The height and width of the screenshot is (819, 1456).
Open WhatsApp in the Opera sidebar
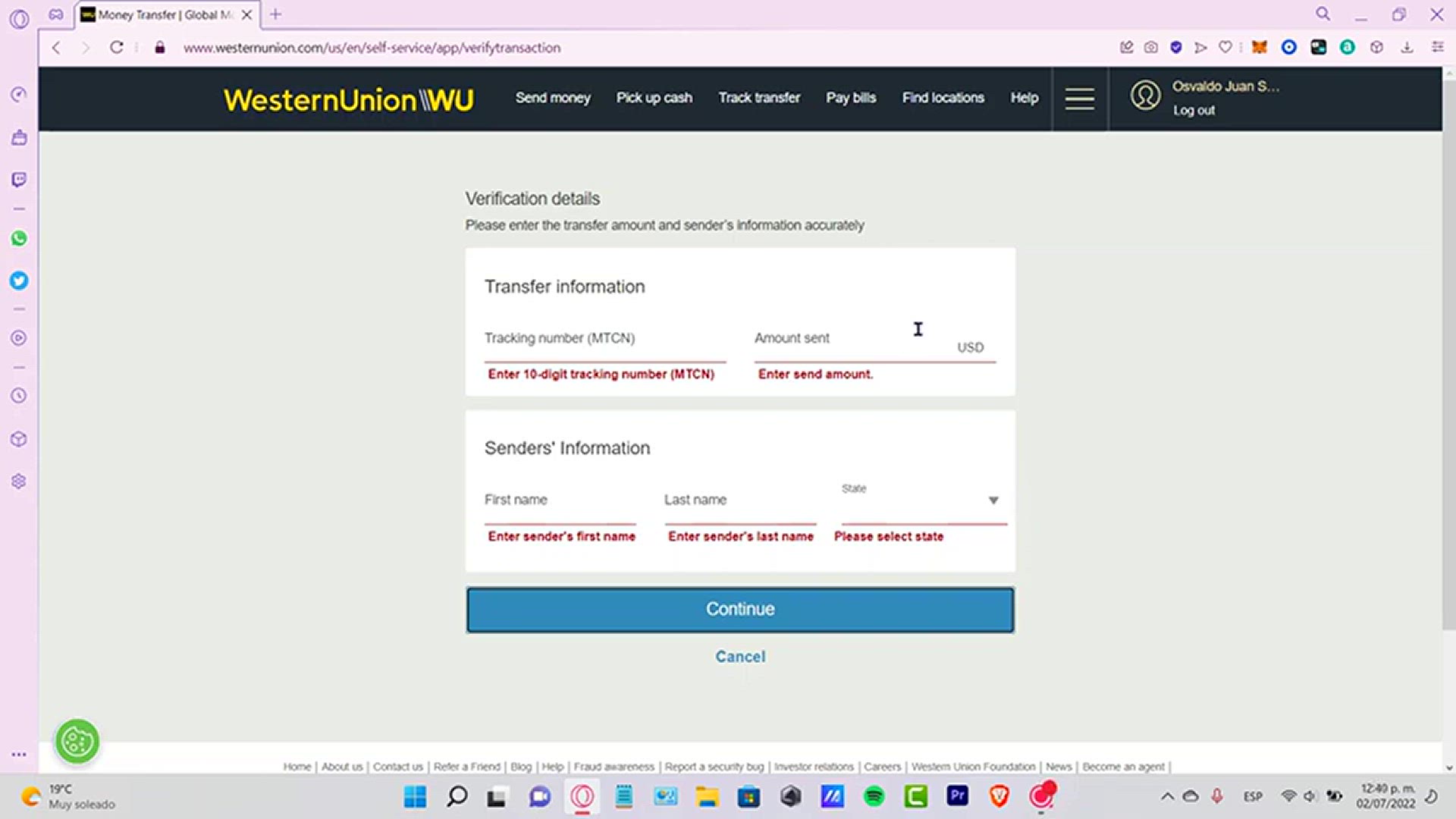tap(19, 239)
